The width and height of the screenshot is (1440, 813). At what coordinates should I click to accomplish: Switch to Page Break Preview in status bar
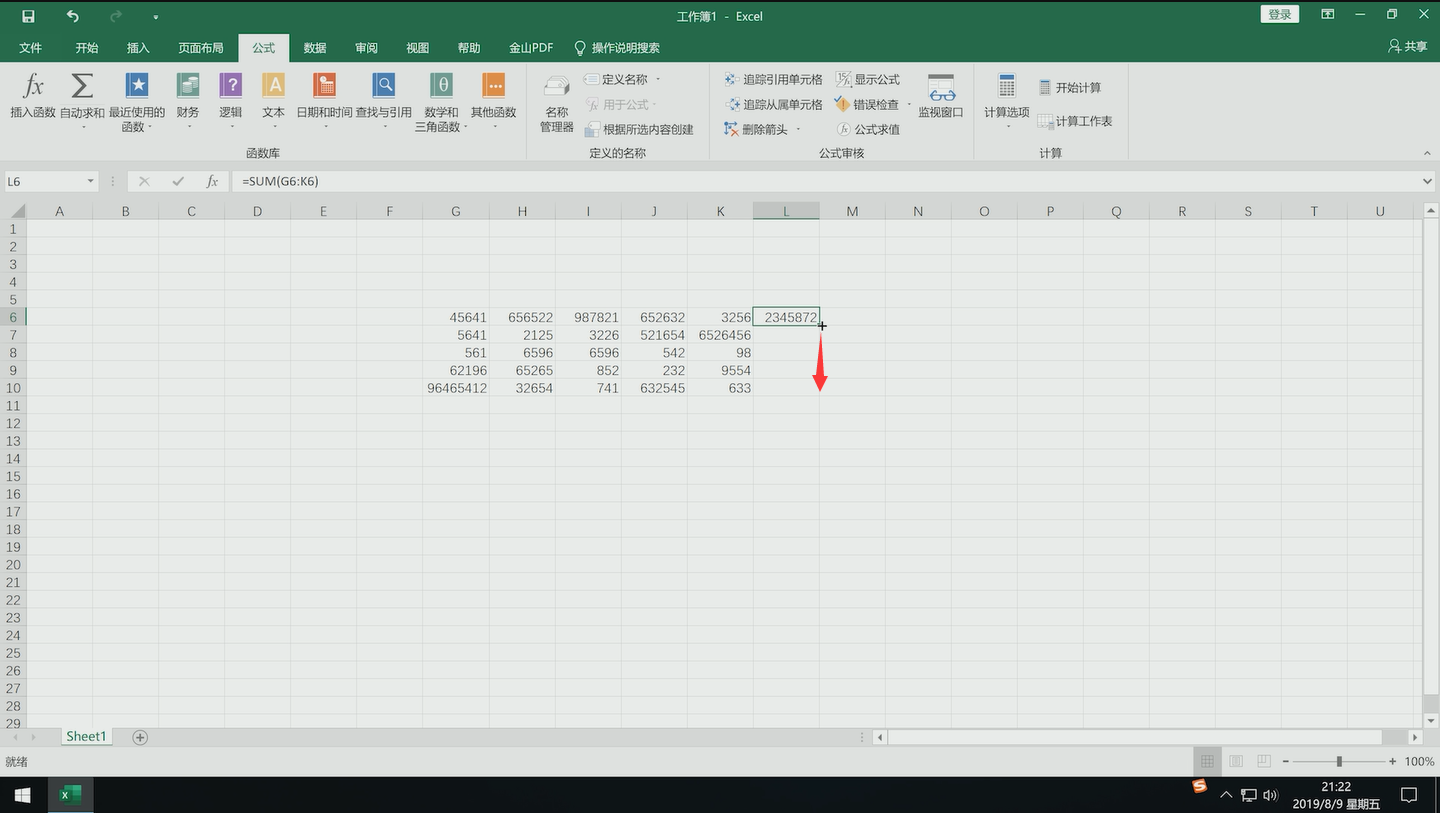[x=1263, y=762]
